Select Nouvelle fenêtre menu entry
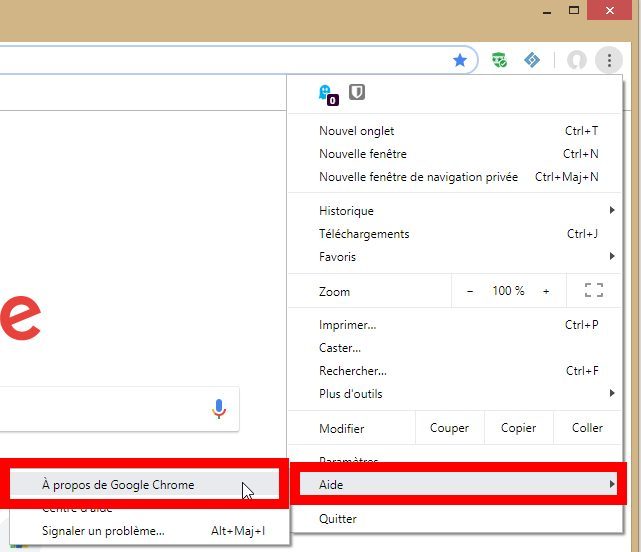This screenshot has width=641, height=552. (455, 154)
